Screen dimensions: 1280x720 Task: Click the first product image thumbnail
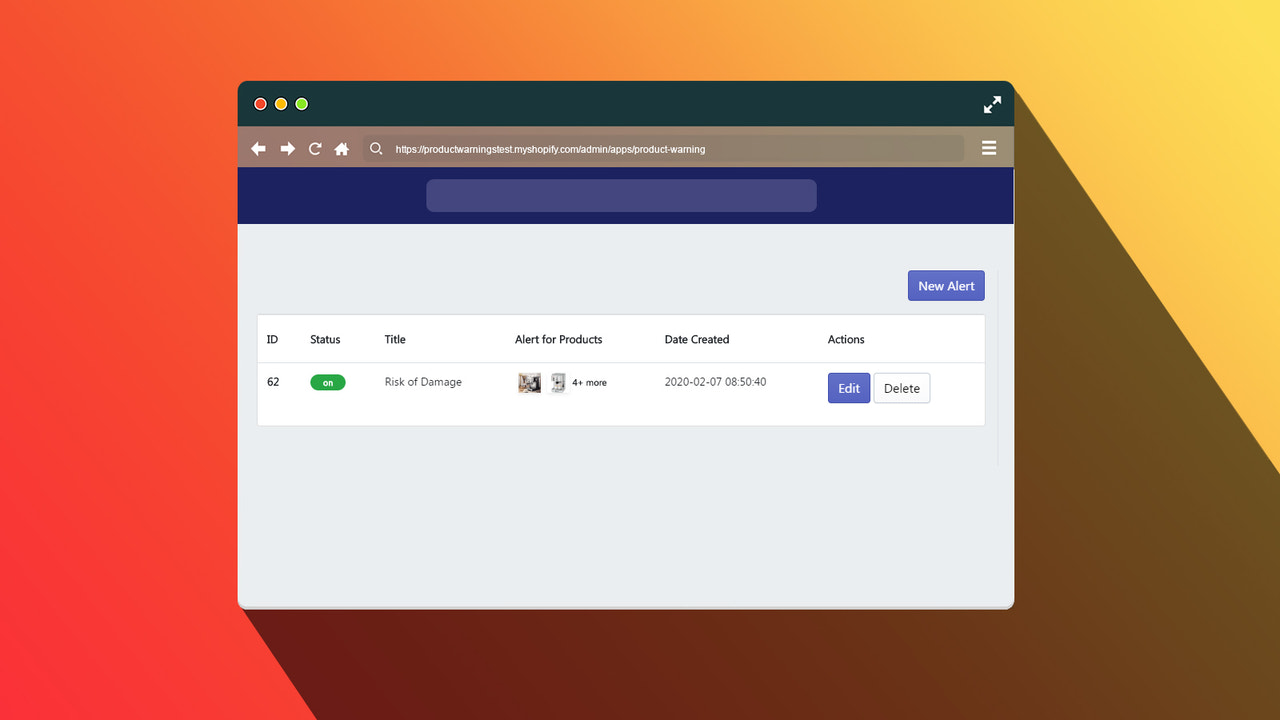click(529, 382)
